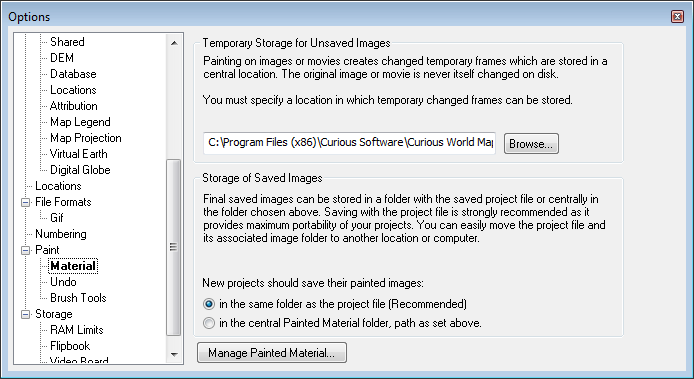Close the Options dialog
Viewport: 694px width, 379px height.
pos(677,17)
